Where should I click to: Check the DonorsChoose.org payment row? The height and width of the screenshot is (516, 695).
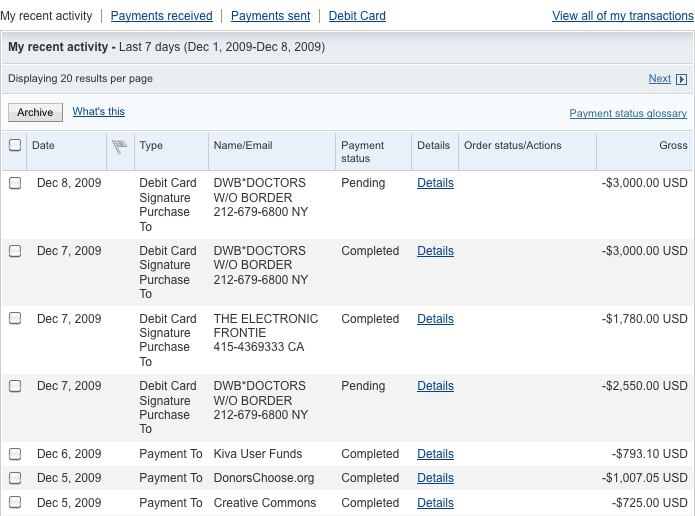click(x=15, y=477)
